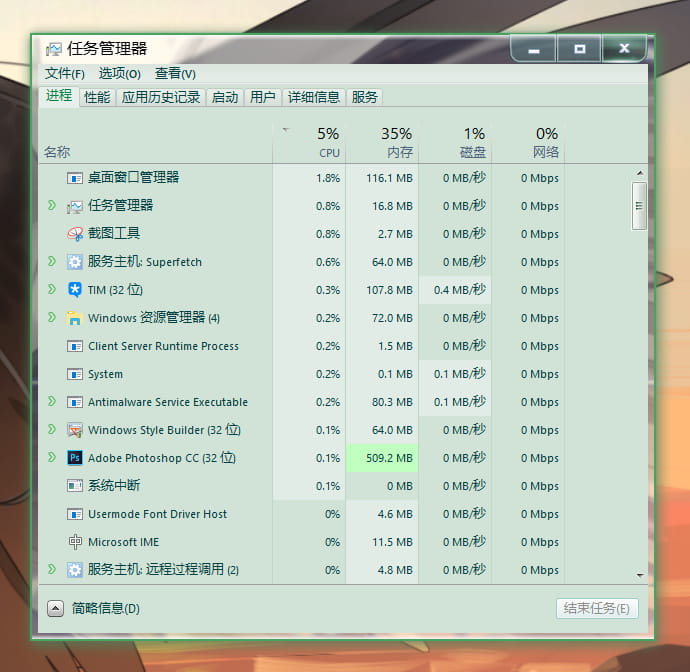Expand Windows Style Builder process group
The height and width of the screenshot is (672, 690).
pos(52,429)
